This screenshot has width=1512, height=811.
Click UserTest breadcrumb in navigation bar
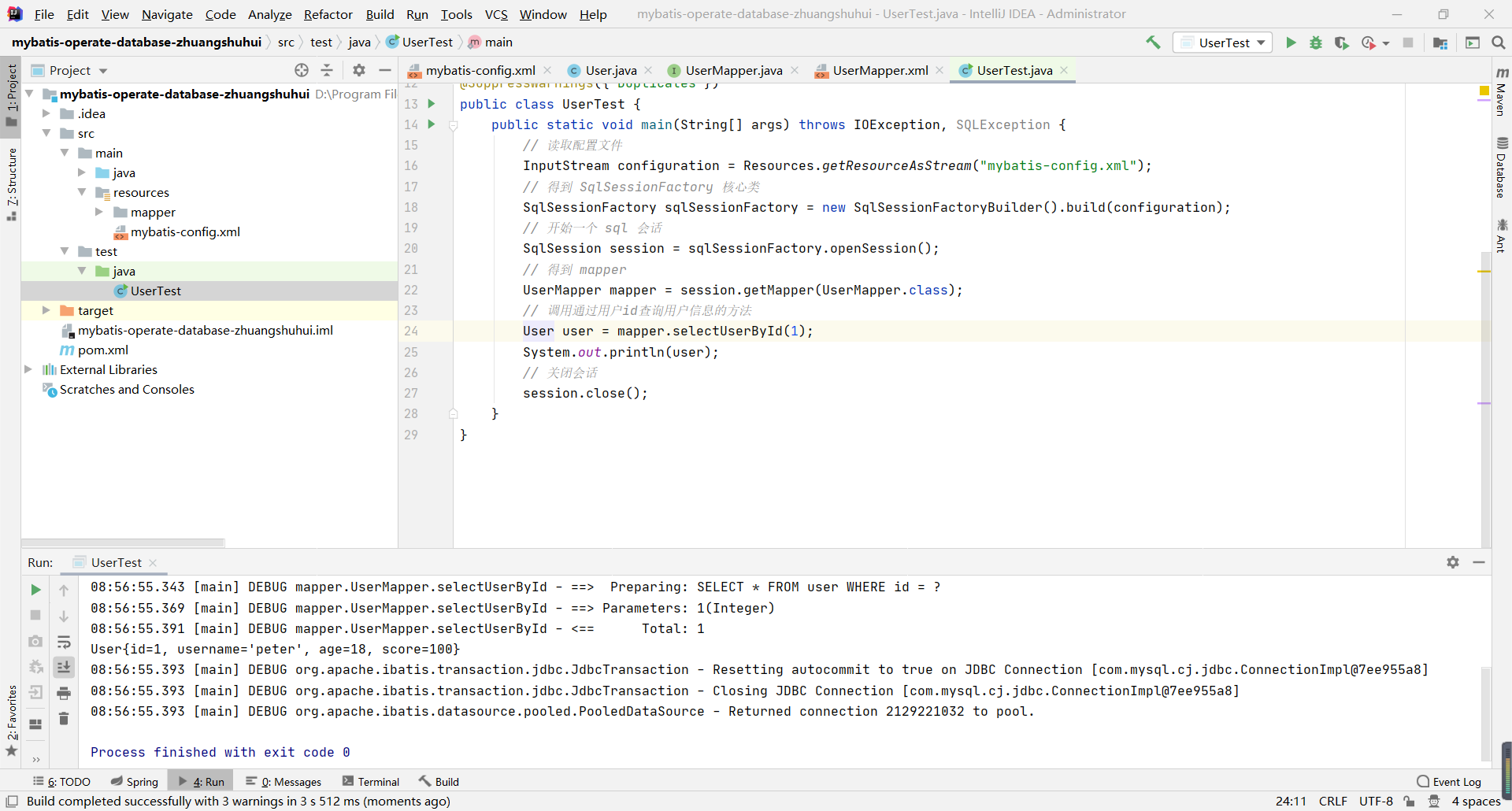tap(420, 43)
